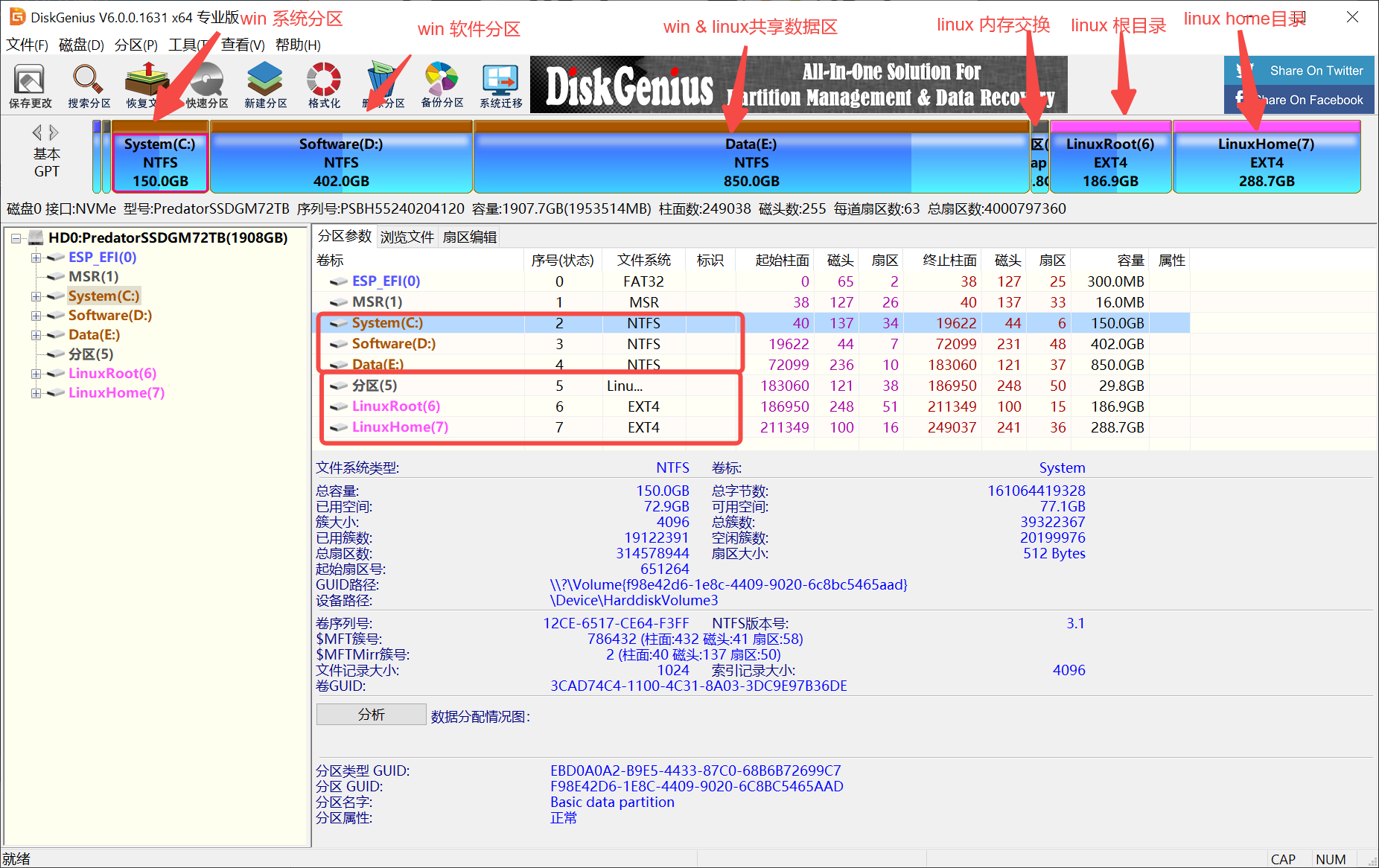Switch to the 浏览文件 tab
Screen dimensions: 1379x868
coord(407,237)
